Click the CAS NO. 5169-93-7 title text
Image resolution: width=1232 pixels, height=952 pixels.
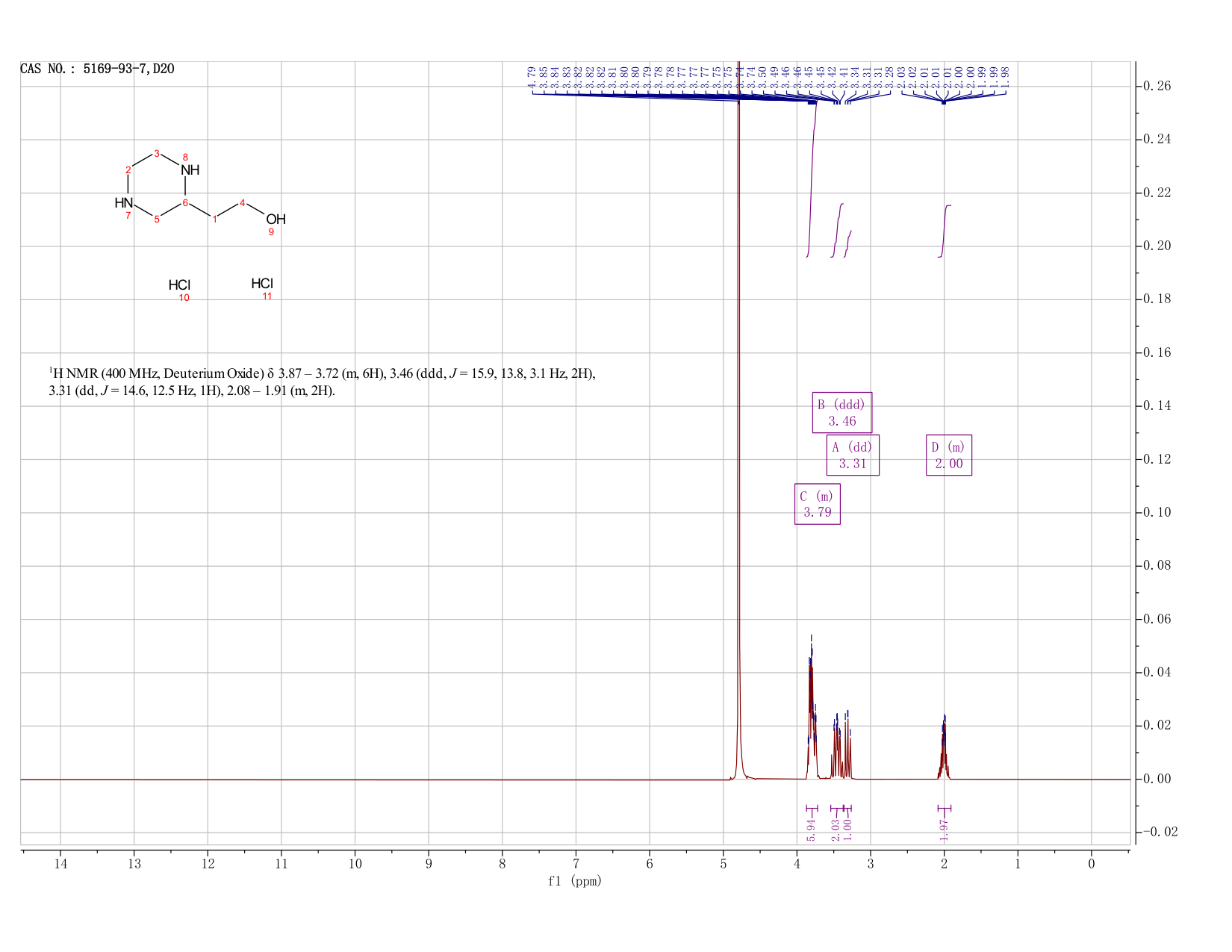coord(97,69)
